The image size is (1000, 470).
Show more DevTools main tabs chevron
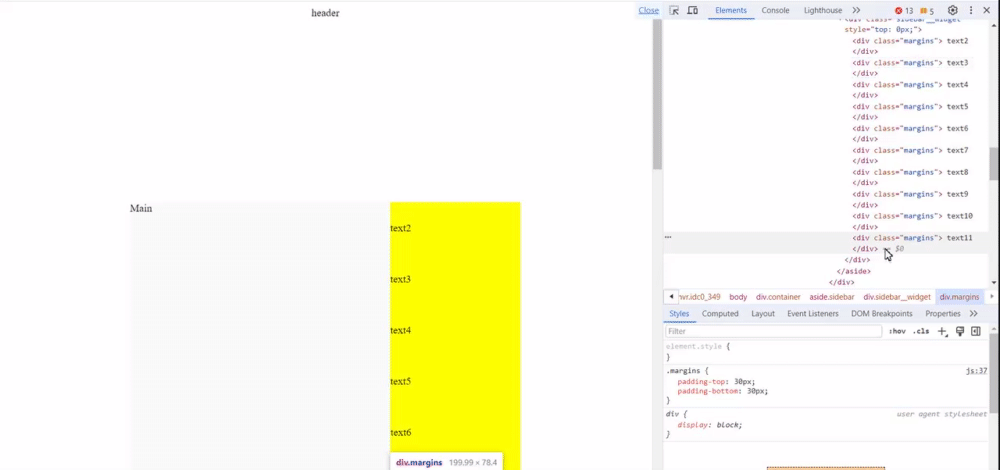(856, 10)
